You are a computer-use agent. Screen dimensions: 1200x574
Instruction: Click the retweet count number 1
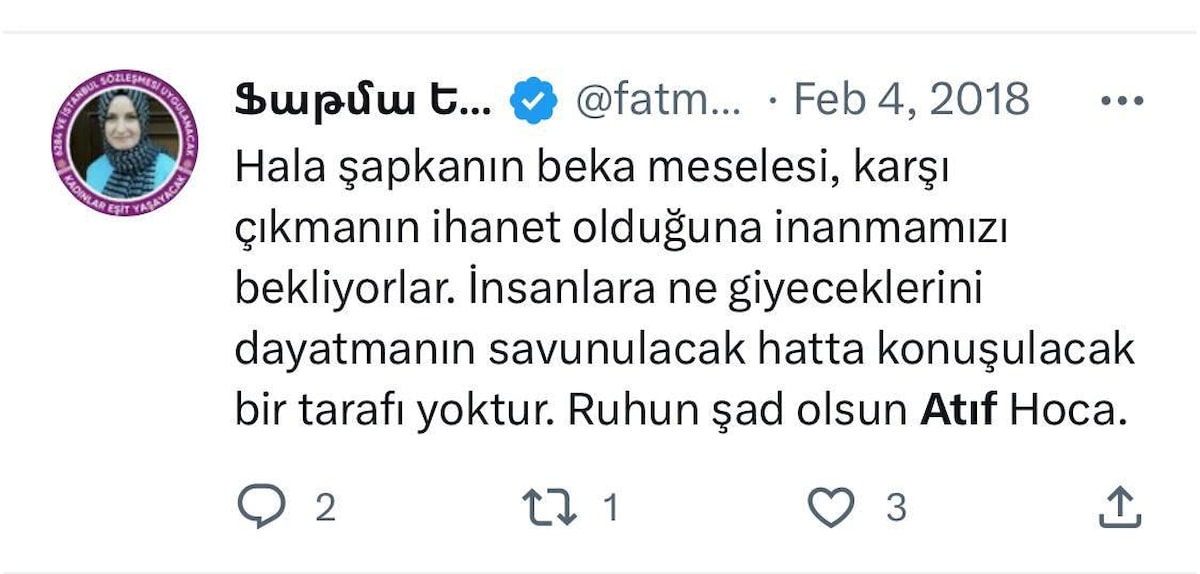(611, 508)
